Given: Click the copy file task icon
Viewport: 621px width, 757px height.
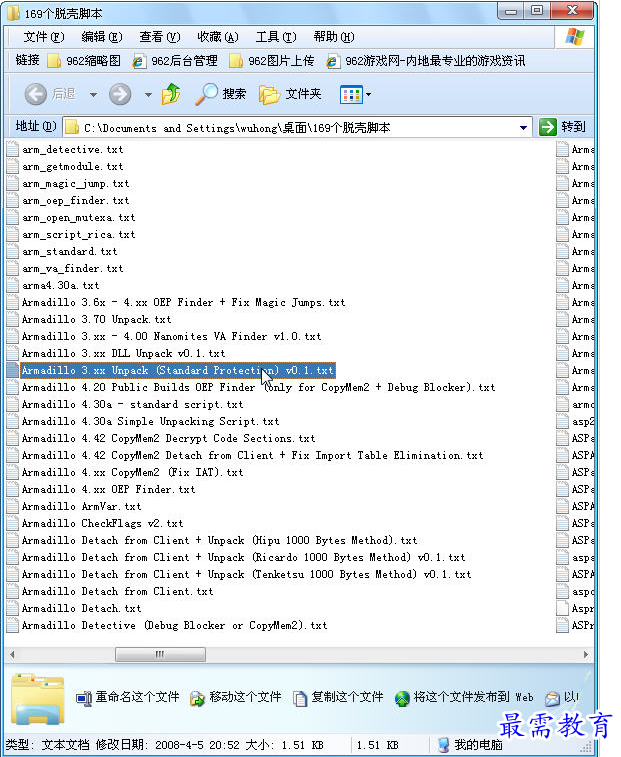Looking at the screenshot, I should 300,698.
